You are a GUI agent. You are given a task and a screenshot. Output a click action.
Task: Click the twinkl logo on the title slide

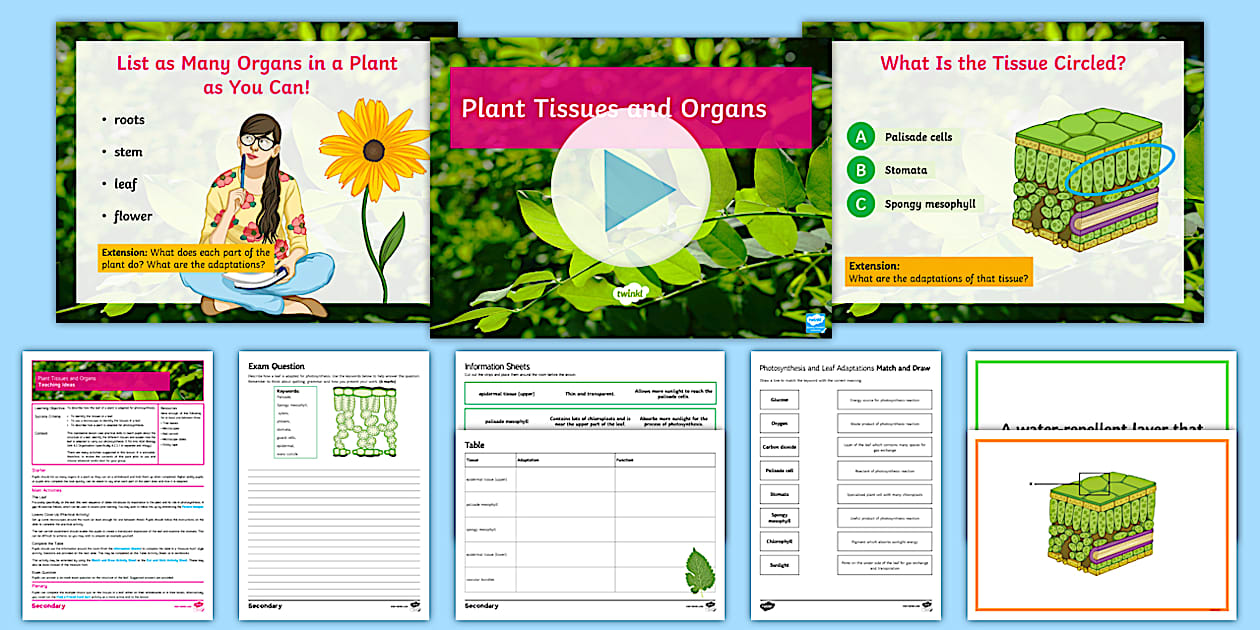[631, 291]
